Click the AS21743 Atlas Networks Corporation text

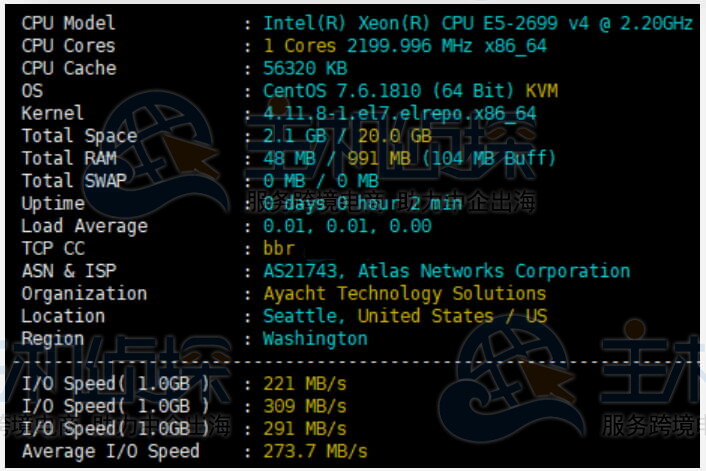446,271
